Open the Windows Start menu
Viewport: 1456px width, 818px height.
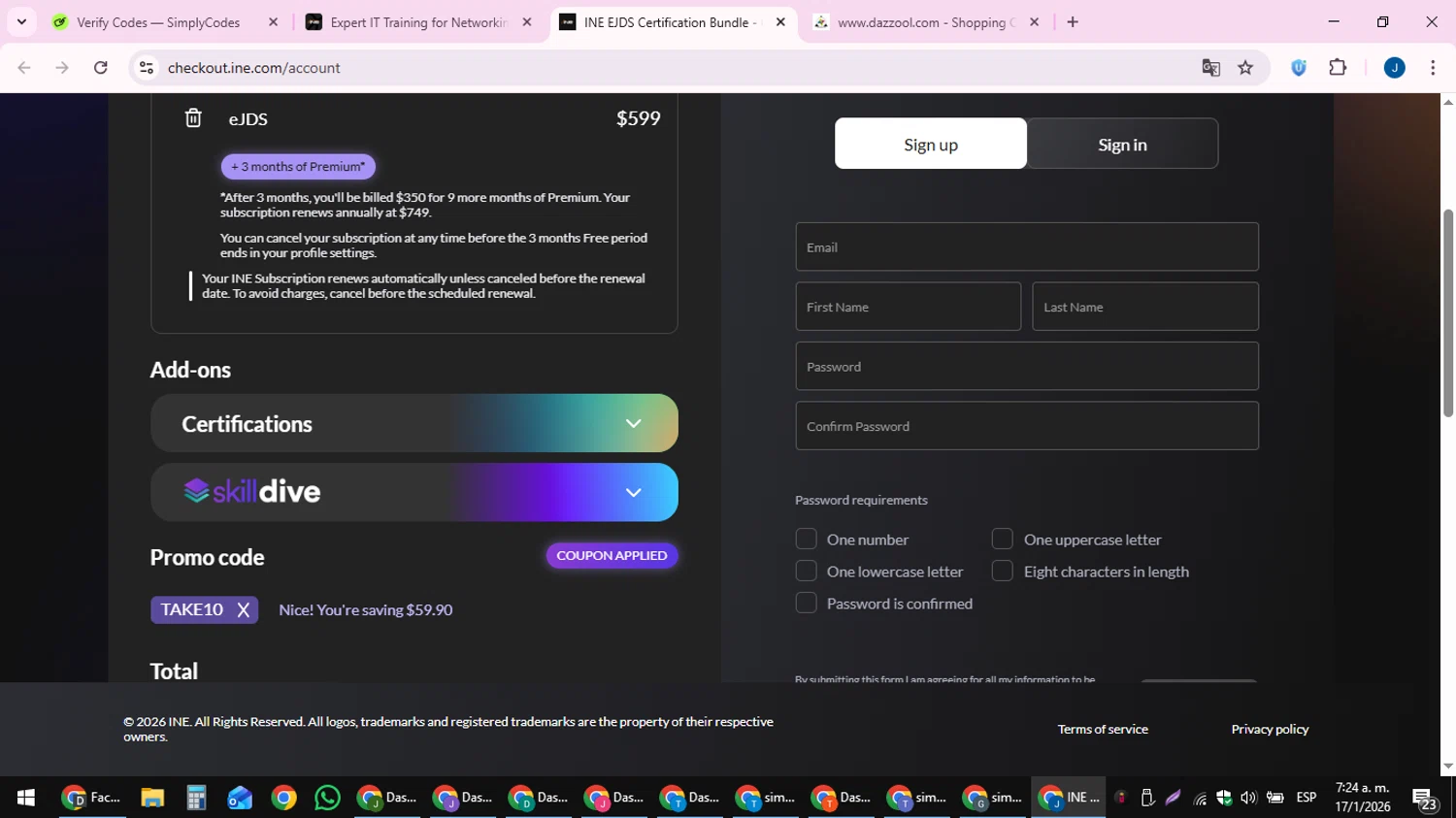(26, 798)
